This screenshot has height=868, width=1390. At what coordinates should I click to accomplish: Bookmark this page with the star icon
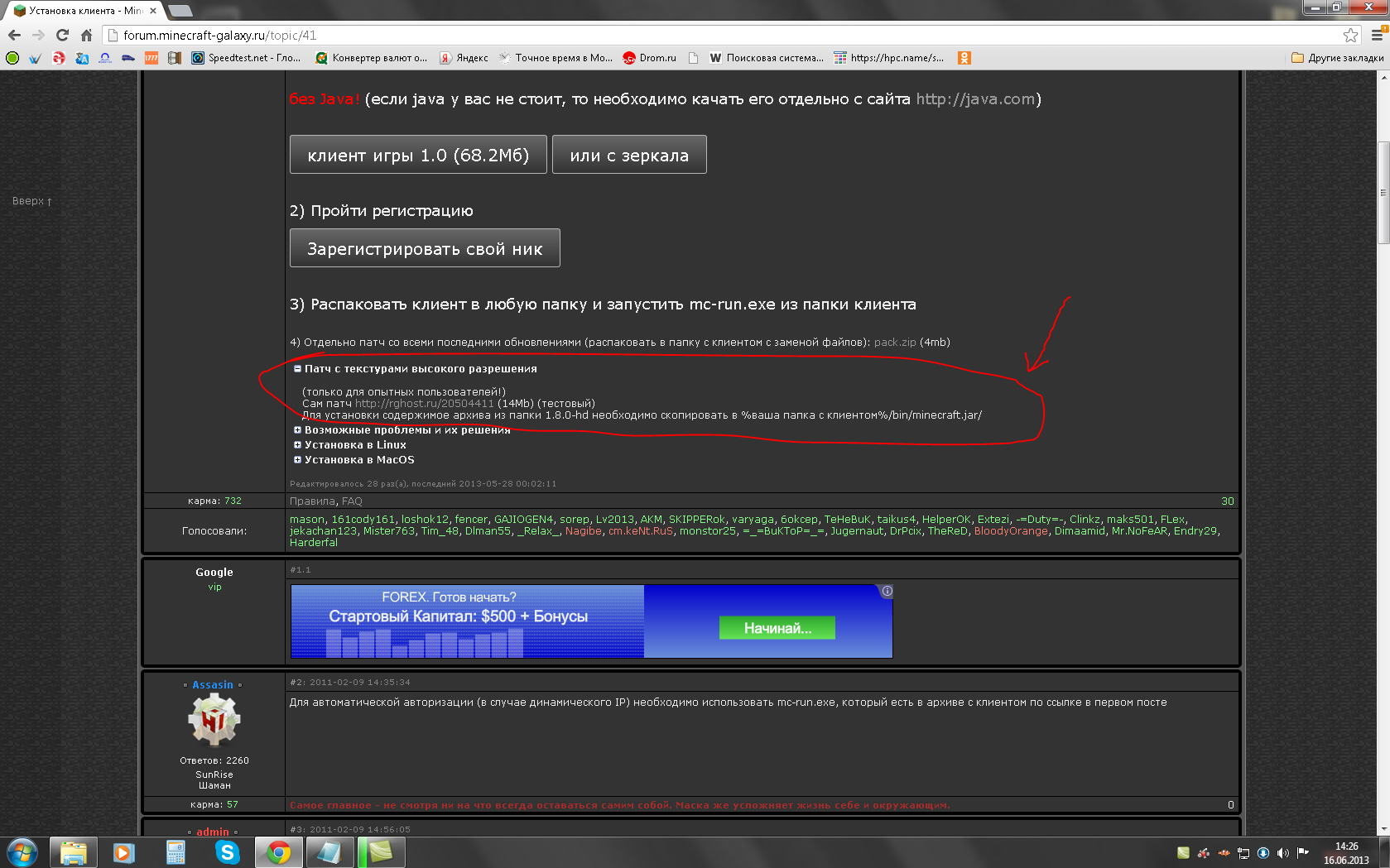1350,35
